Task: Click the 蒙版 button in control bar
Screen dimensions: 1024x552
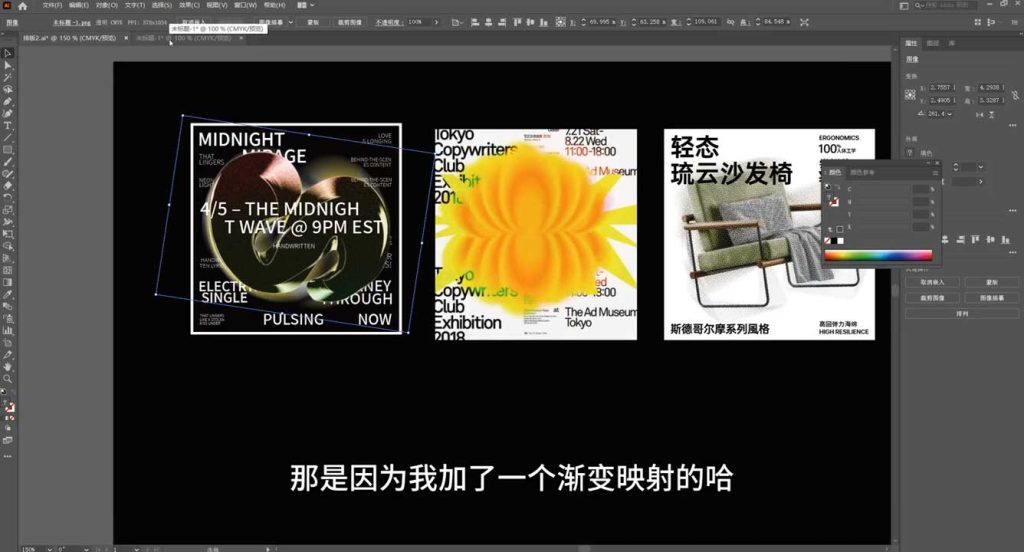Action: tap(313, 22)
